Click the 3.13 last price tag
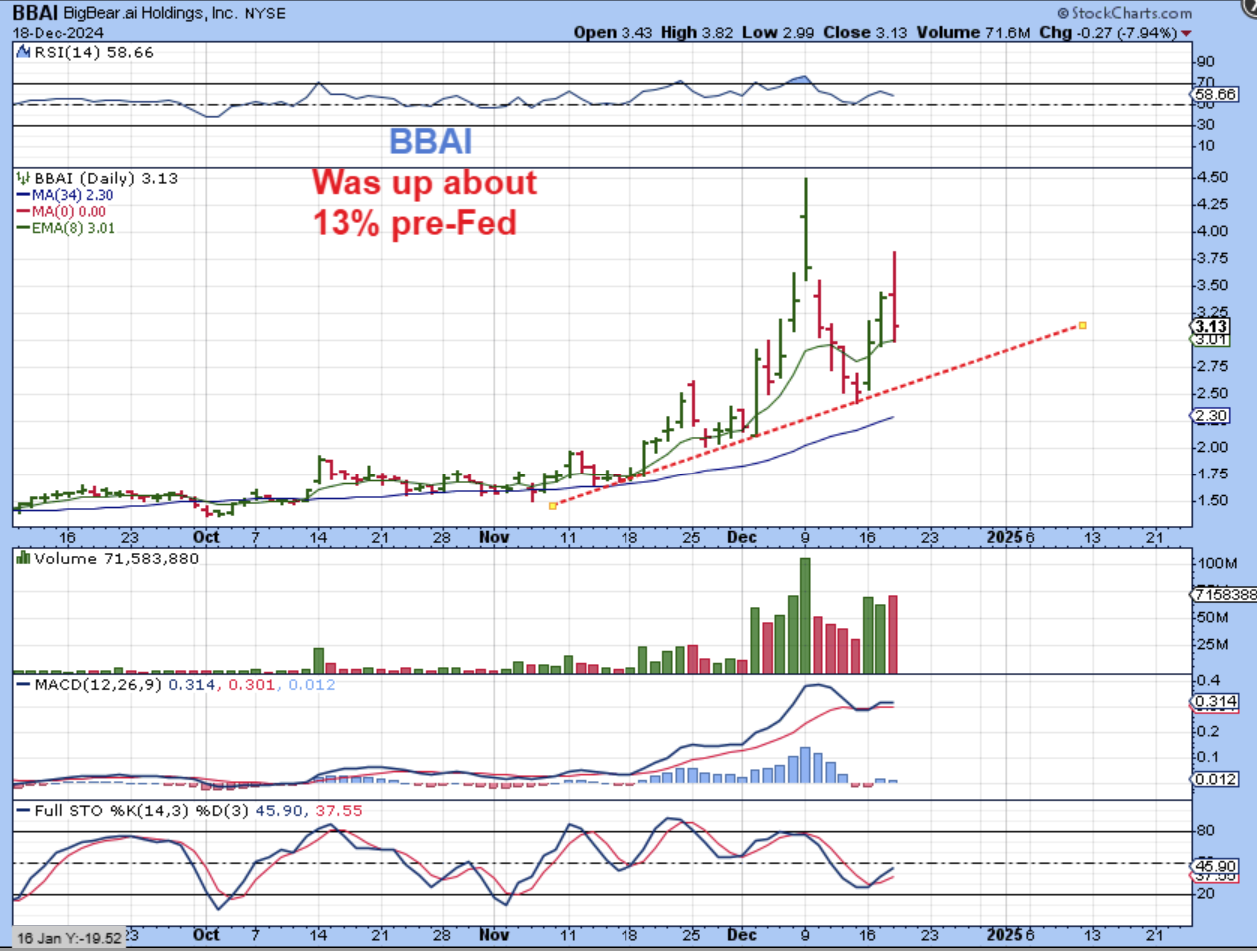This screenshot has height=951, width=1257. 1213,326
